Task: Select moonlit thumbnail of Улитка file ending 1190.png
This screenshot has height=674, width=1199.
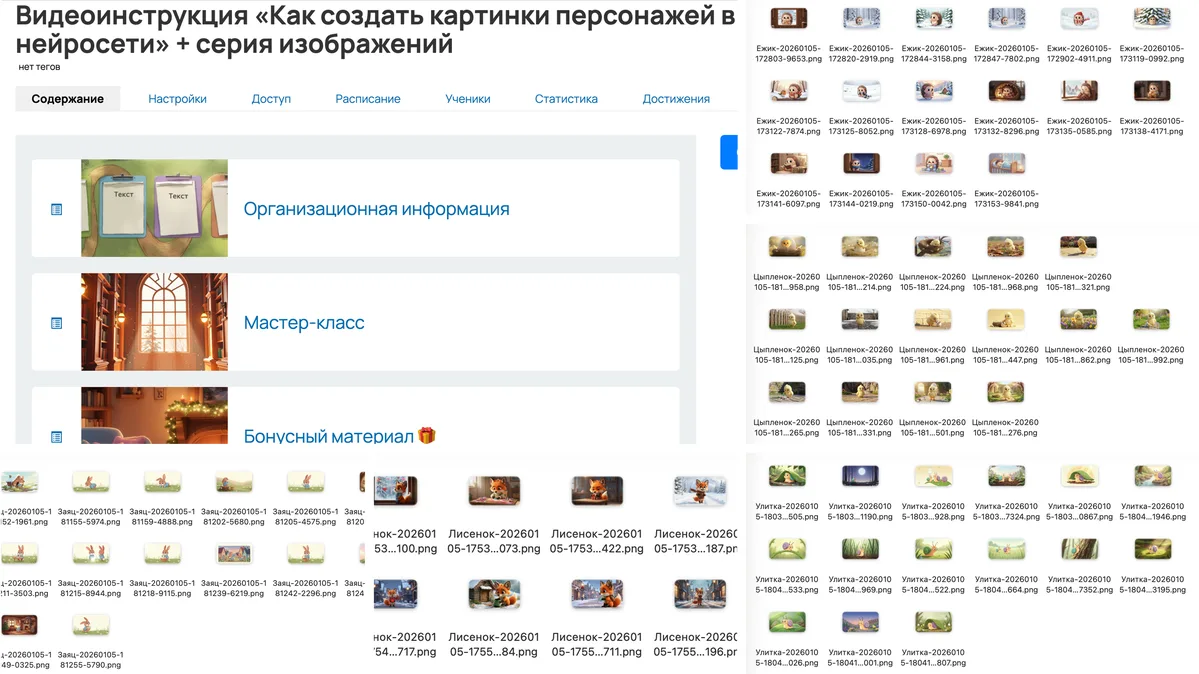Action: (860, 476)
